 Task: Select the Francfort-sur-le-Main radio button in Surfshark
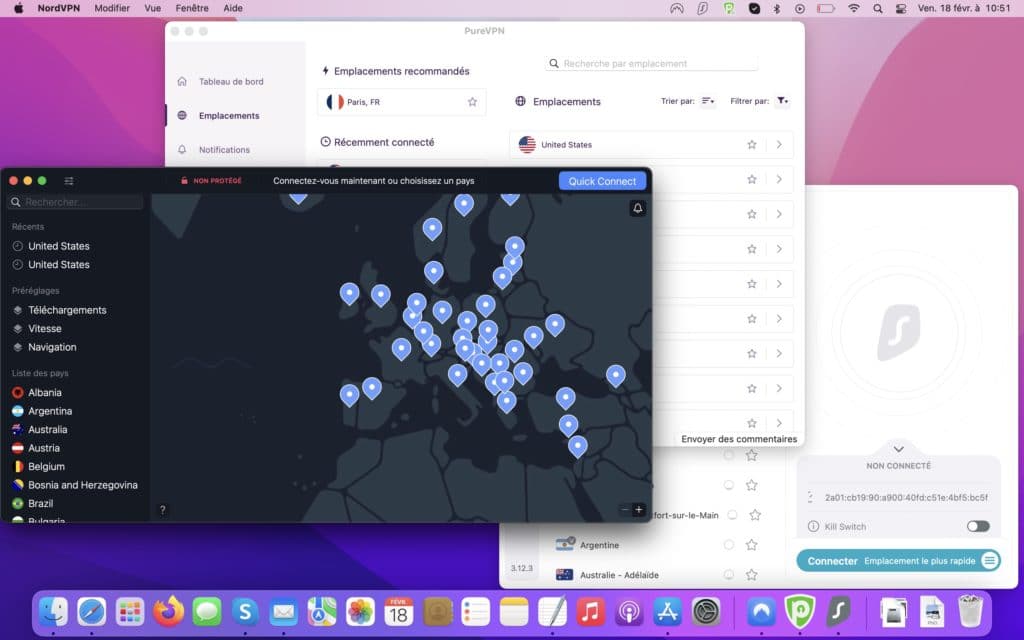point(733,515)
